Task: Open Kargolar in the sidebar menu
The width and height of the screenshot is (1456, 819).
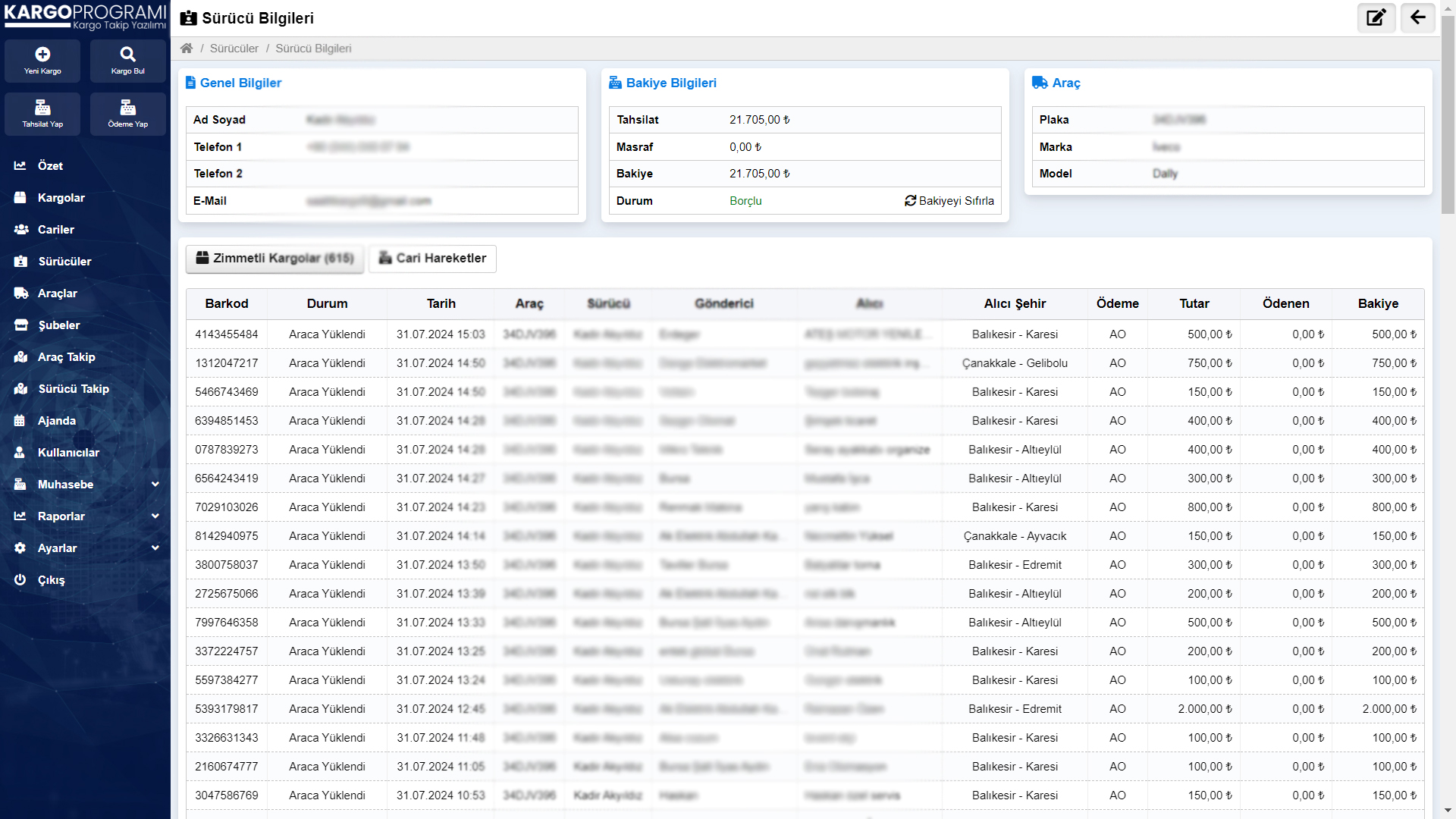Action: click(x=61, y=197)
